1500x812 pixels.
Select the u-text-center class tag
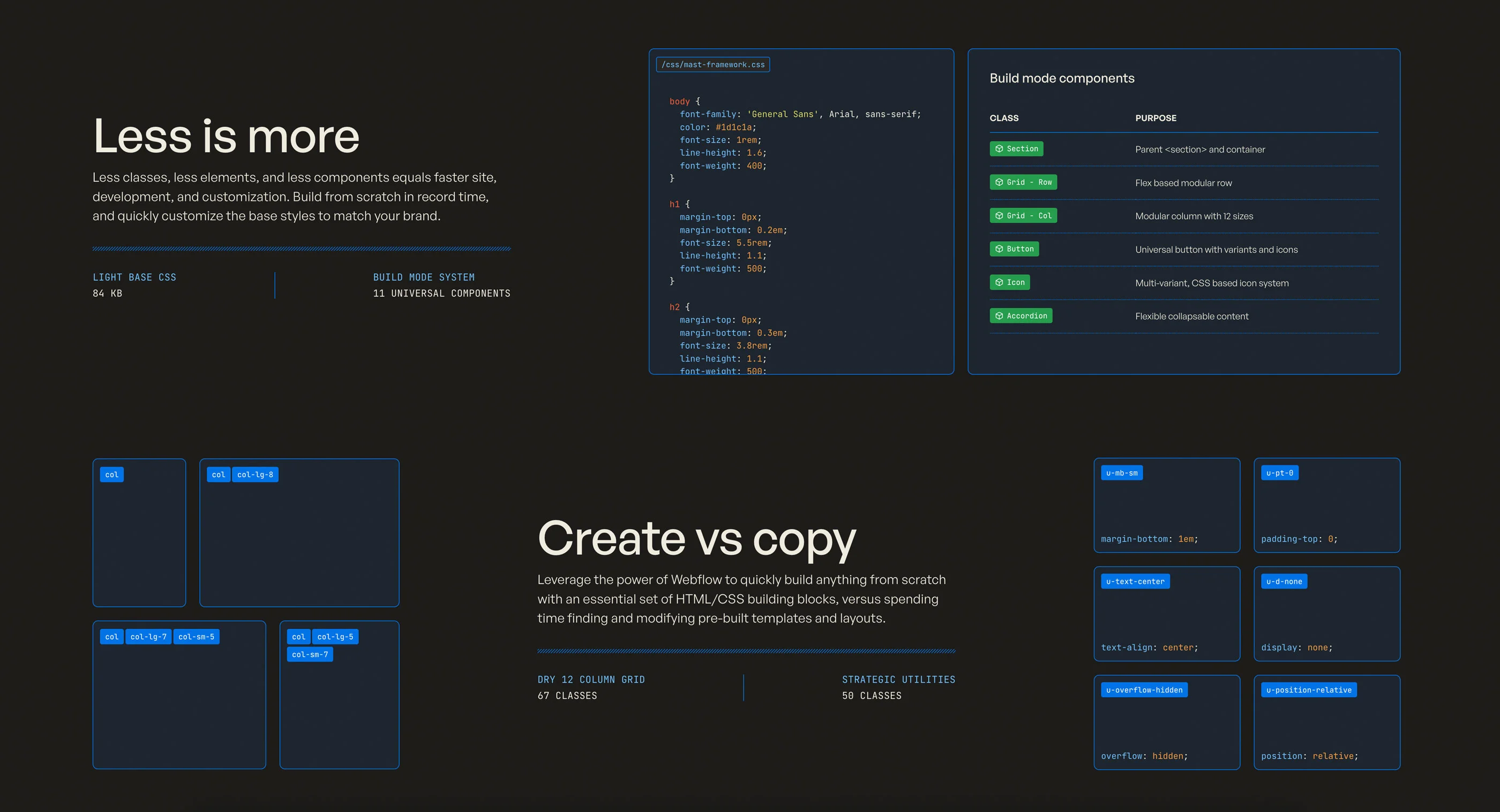1135,582
